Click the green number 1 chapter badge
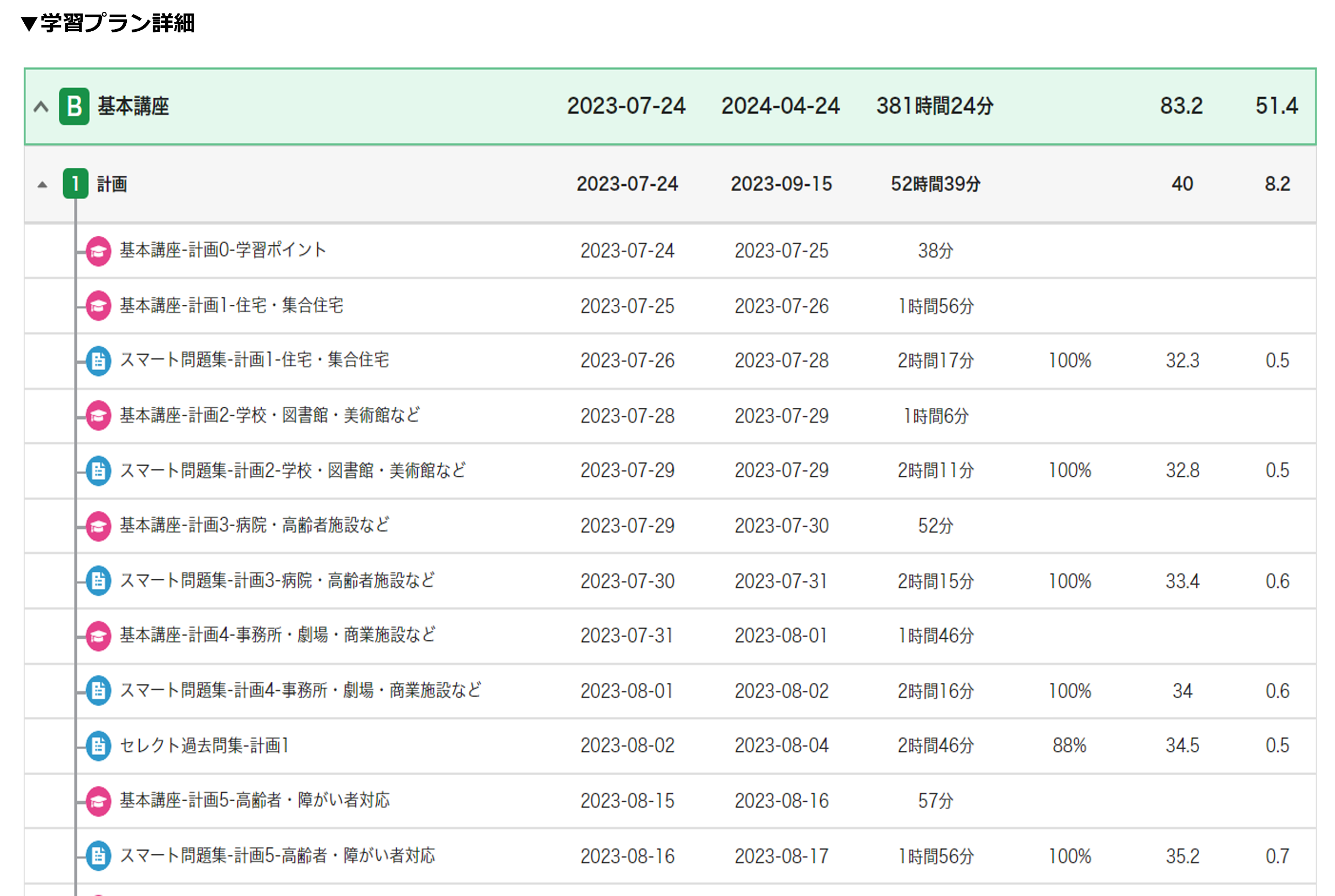 click(76, 183)
